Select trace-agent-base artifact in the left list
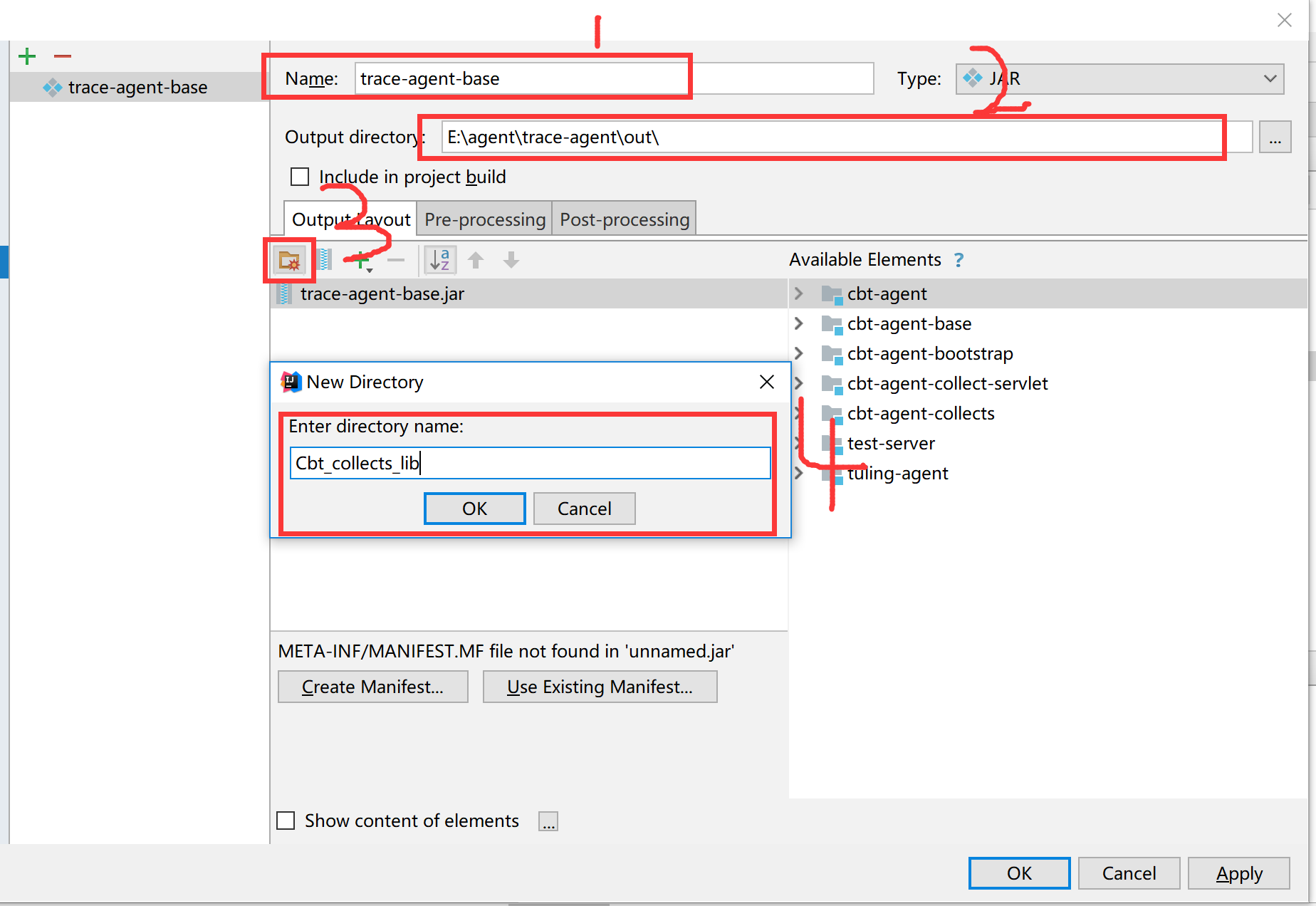1316x906 pixels. 140,87
